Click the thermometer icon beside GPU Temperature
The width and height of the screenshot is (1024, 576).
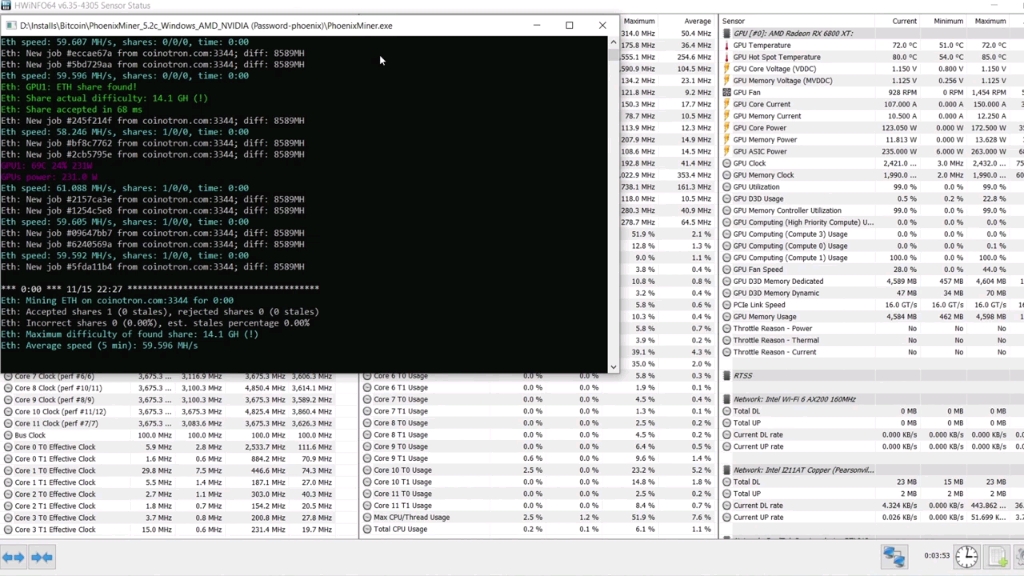(727, 45)
